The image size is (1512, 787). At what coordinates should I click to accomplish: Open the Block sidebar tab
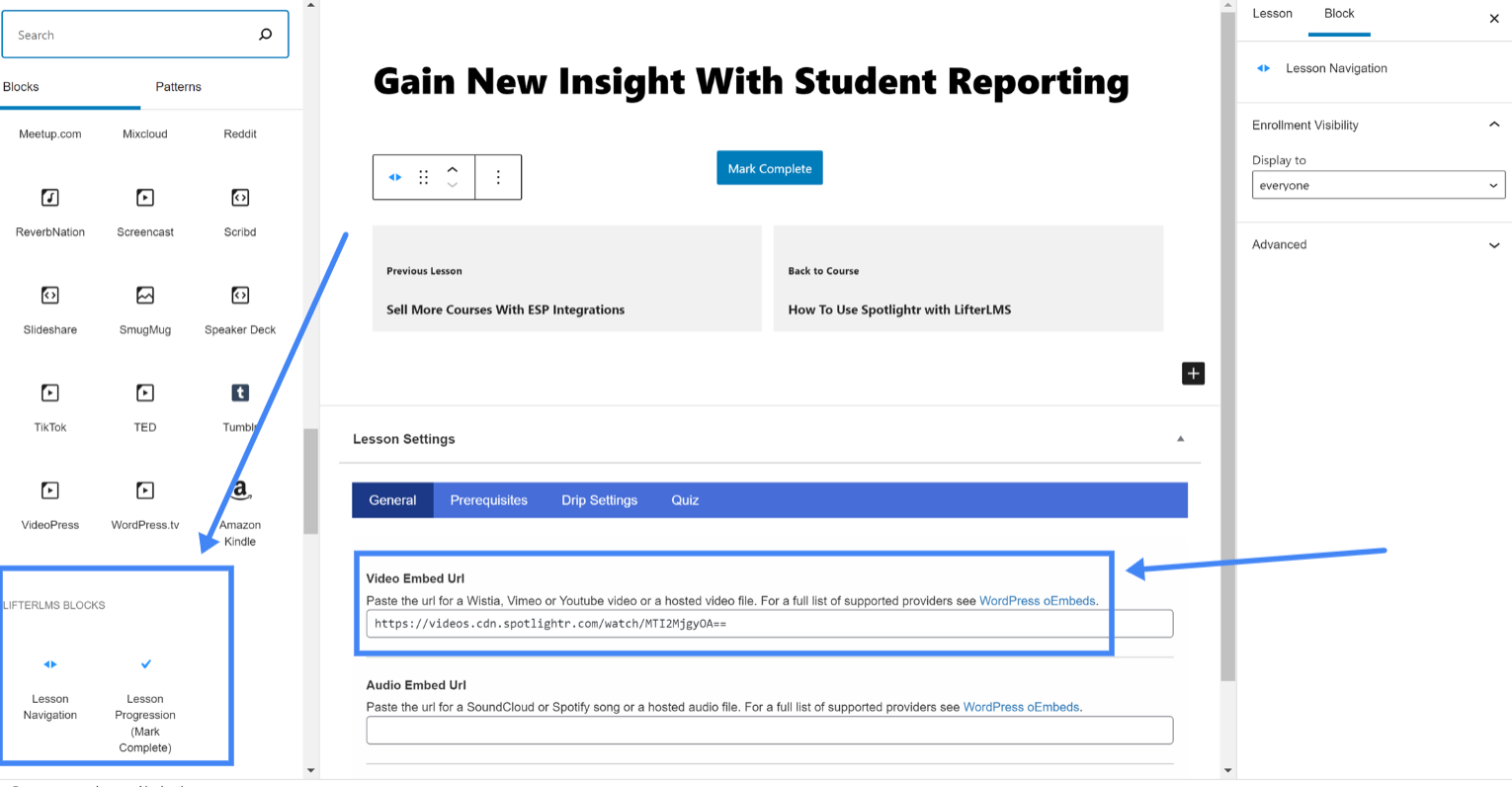click(x=1339, y=14)
